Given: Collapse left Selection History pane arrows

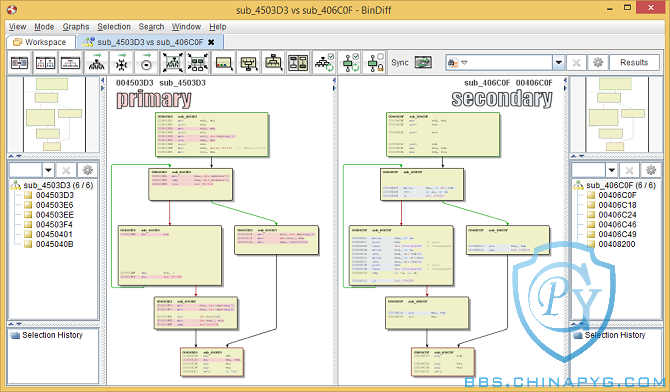Looking at the screenshot, I should pyautogui.click(x=12, y=324).
